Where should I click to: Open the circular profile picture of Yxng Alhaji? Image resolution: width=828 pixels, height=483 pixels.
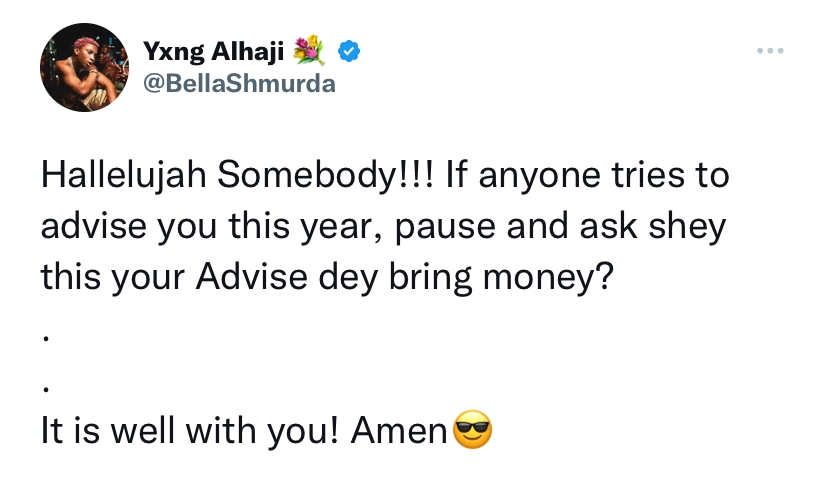84,67
